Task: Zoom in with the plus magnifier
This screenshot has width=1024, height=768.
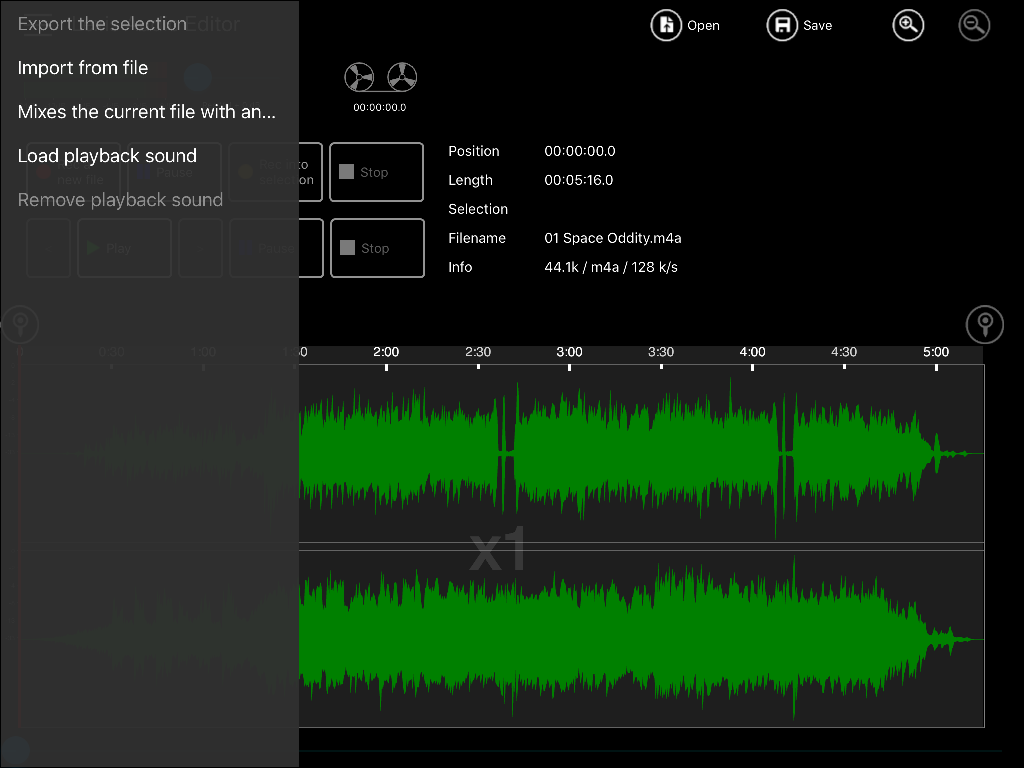Action: coord(908,25)
